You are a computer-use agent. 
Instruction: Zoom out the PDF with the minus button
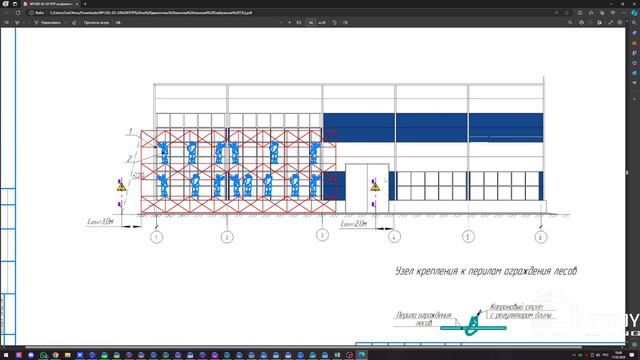281,22
